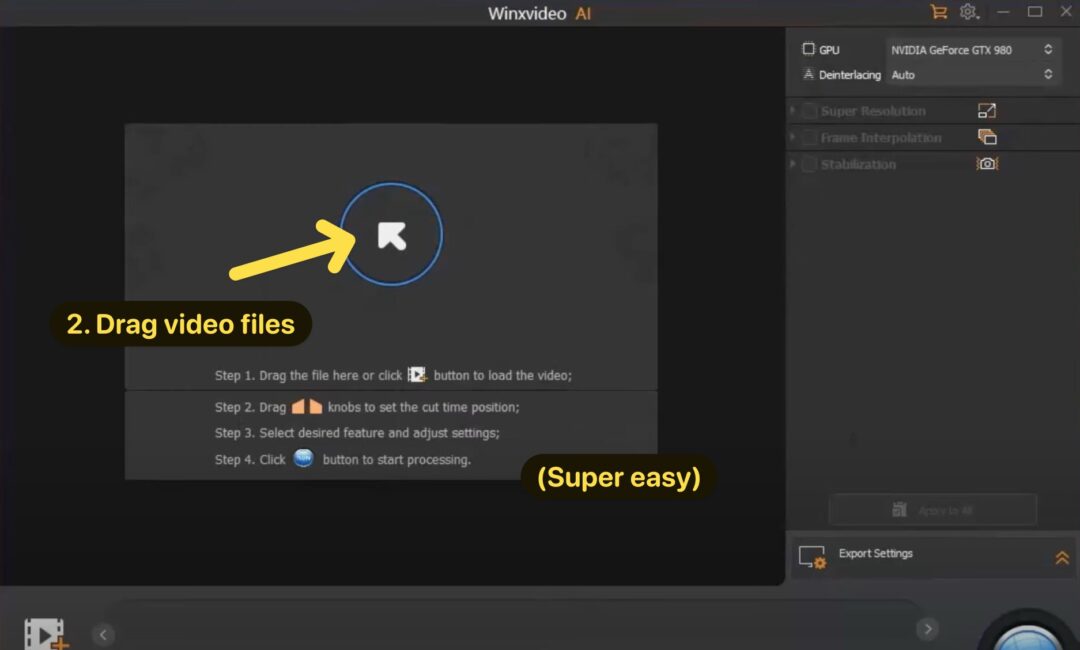Screen dimensions: 1080x650
Task: Go to previous clip with left arrow
Action: 103,634
